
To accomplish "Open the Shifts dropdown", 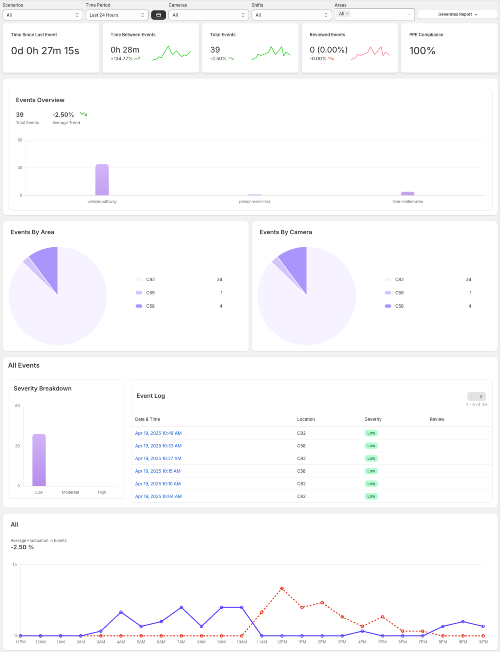I will coord(291,15).
